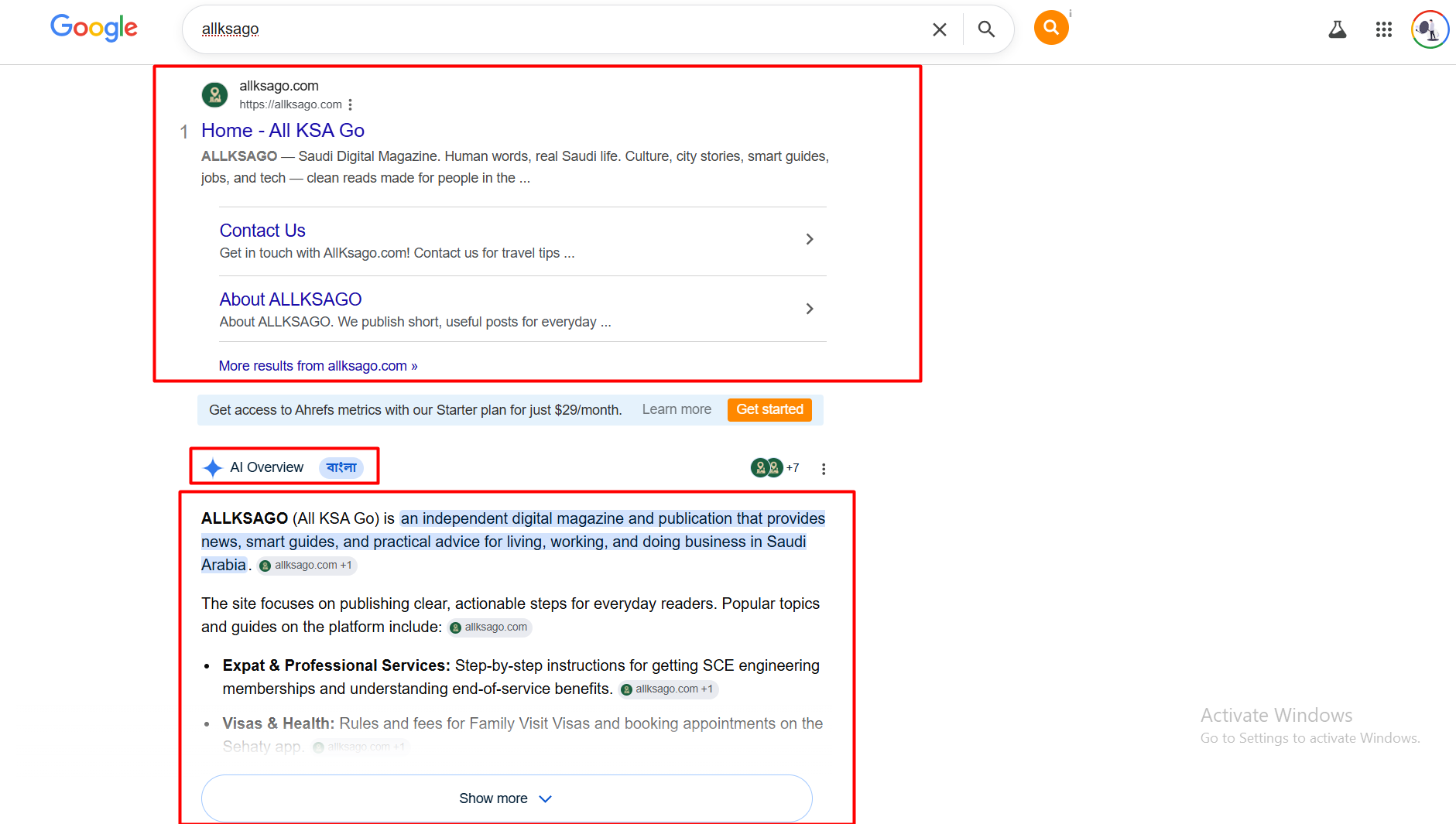Click the magnifier search button
The width and height of the screenshot is (1456, 824).
(x=986, y=29)
